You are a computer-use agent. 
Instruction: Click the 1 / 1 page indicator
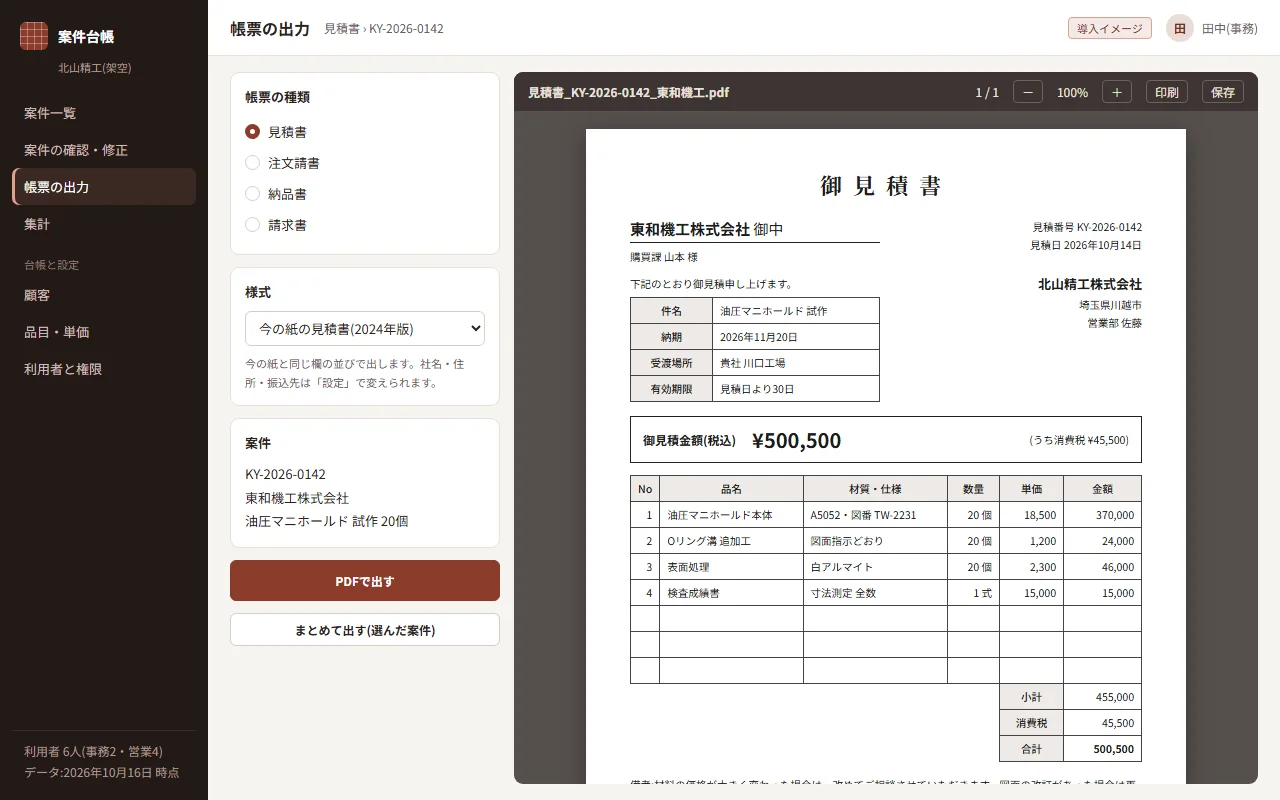click(987, 92)
